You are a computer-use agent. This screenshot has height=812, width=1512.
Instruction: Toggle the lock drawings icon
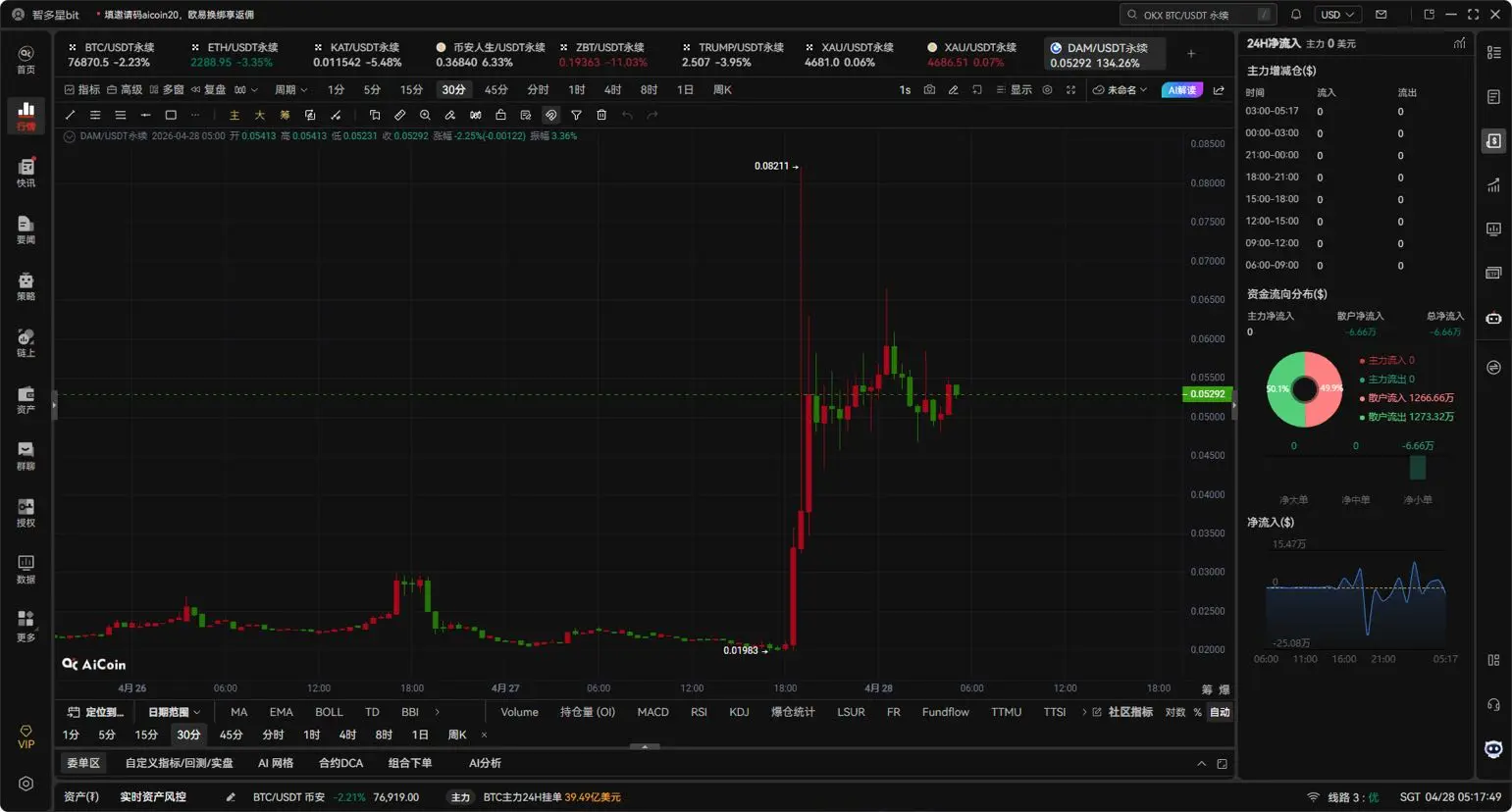500,115
